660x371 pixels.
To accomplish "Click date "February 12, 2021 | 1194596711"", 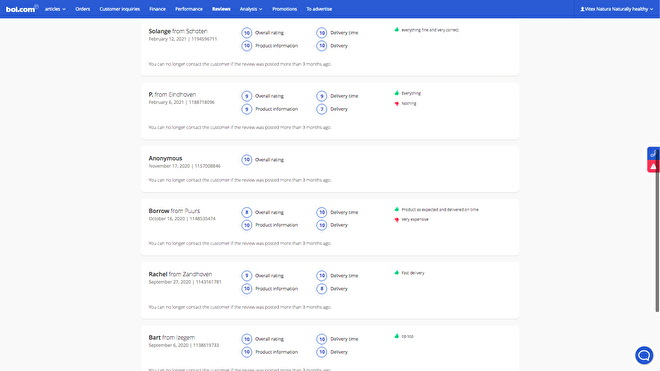I will coord(183,39).
